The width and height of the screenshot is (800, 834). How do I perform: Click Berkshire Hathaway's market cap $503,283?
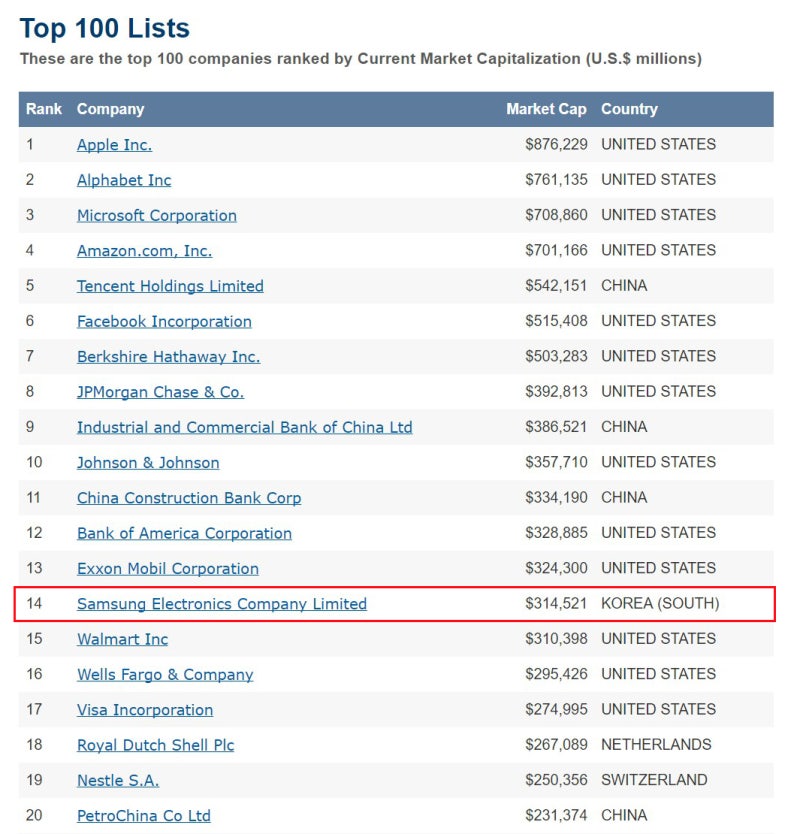[x=556, y=356]
